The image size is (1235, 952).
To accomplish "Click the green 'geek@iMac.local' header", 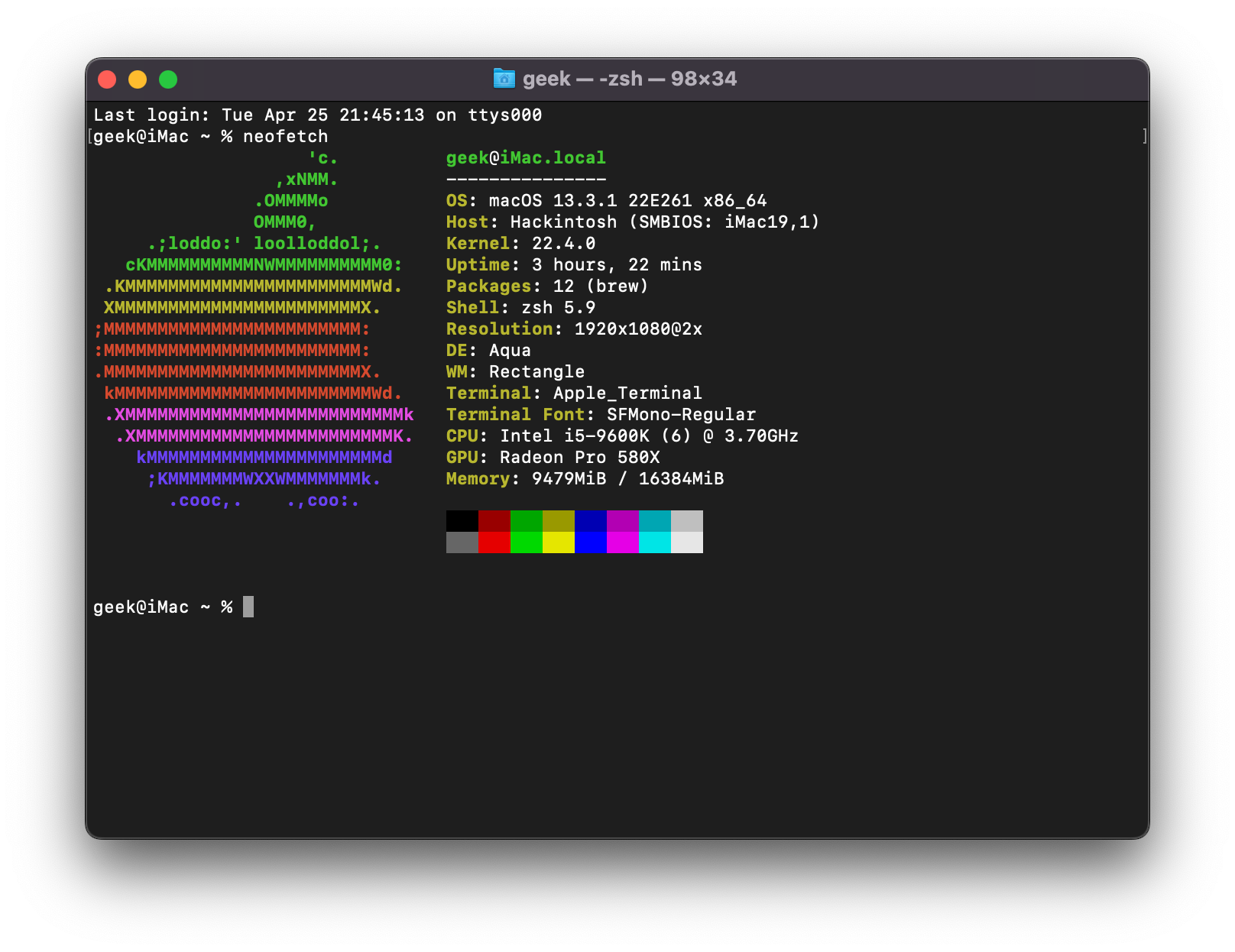I will point(526,158).
